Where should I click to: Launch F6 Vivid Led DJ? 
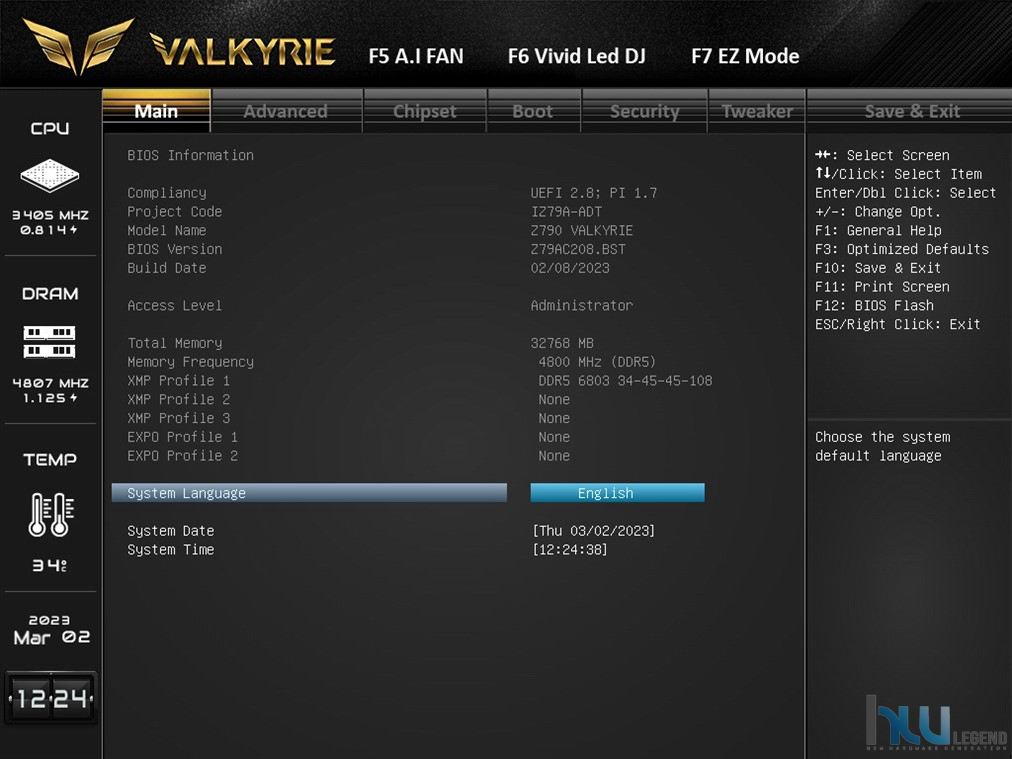577,56
